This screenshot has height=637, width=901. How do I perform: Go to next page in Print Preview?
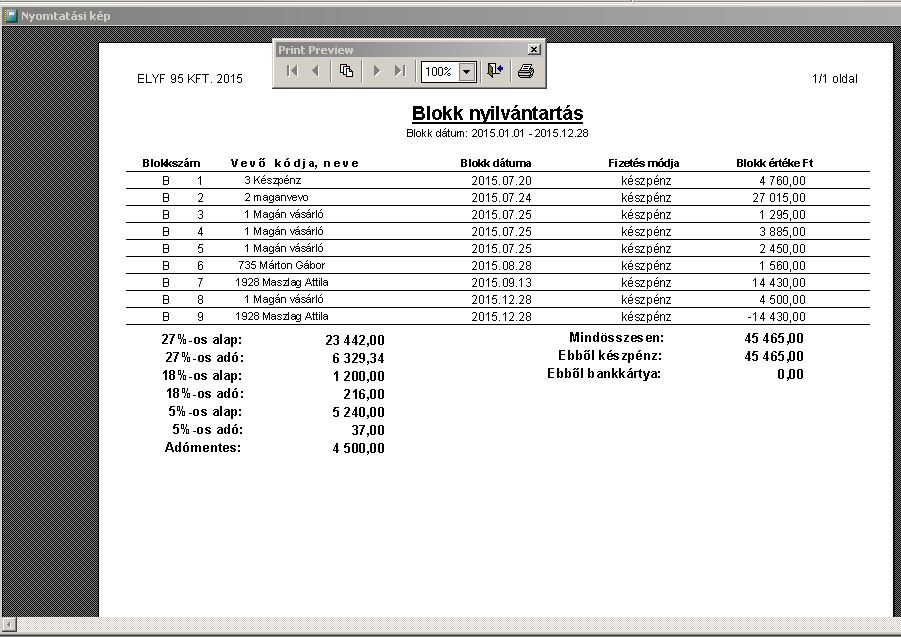point(377,71)
